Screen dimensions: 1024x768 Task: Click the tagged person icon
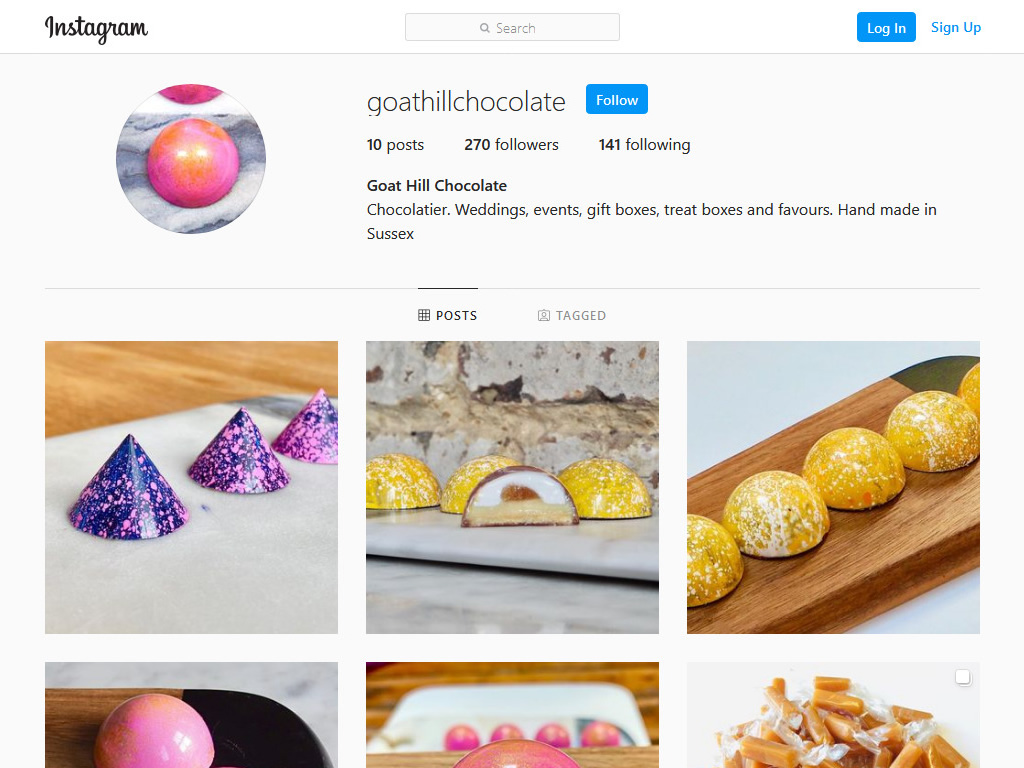[543, 315]
